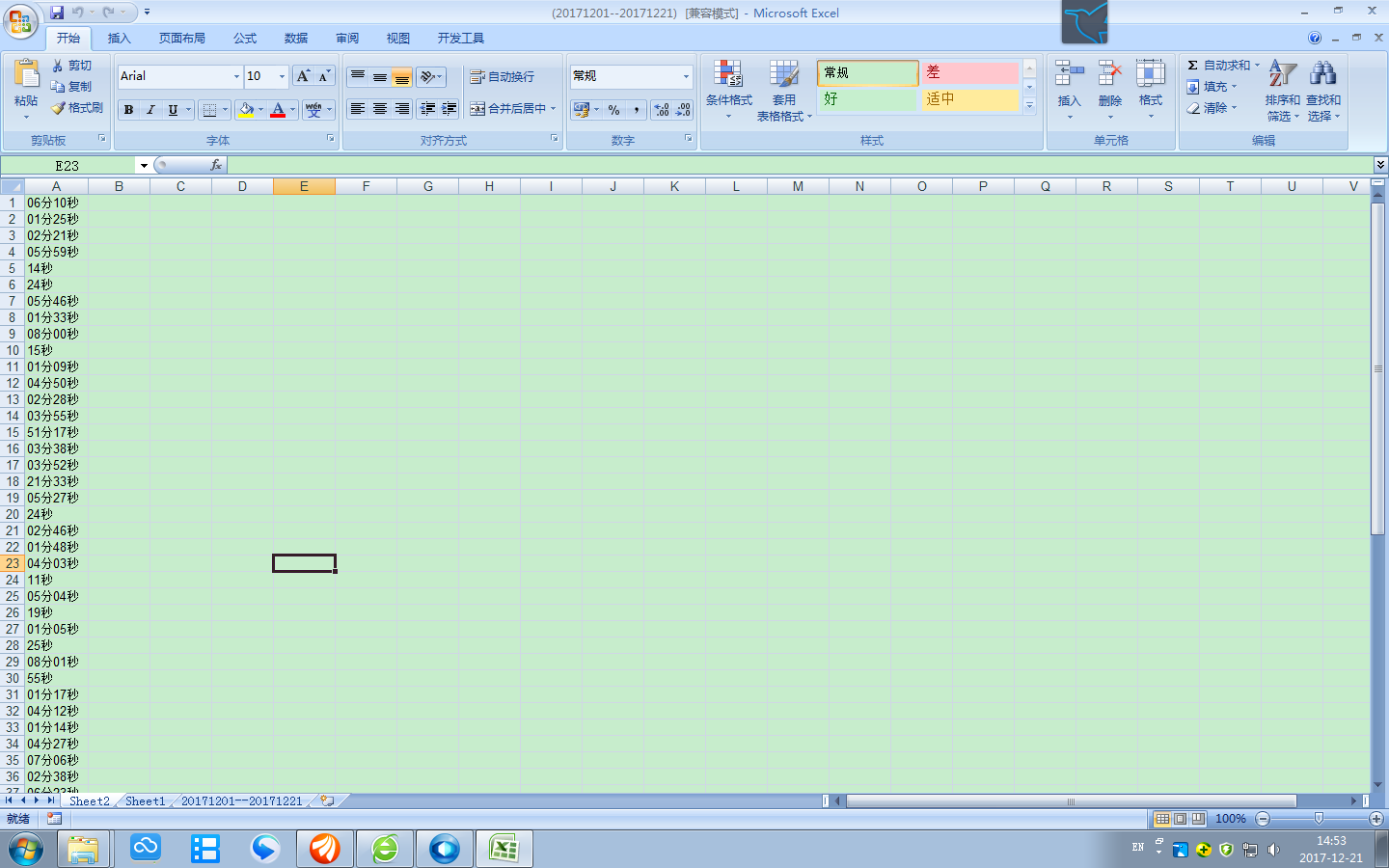Open 套用表格格式 table styles

(784, 90)
